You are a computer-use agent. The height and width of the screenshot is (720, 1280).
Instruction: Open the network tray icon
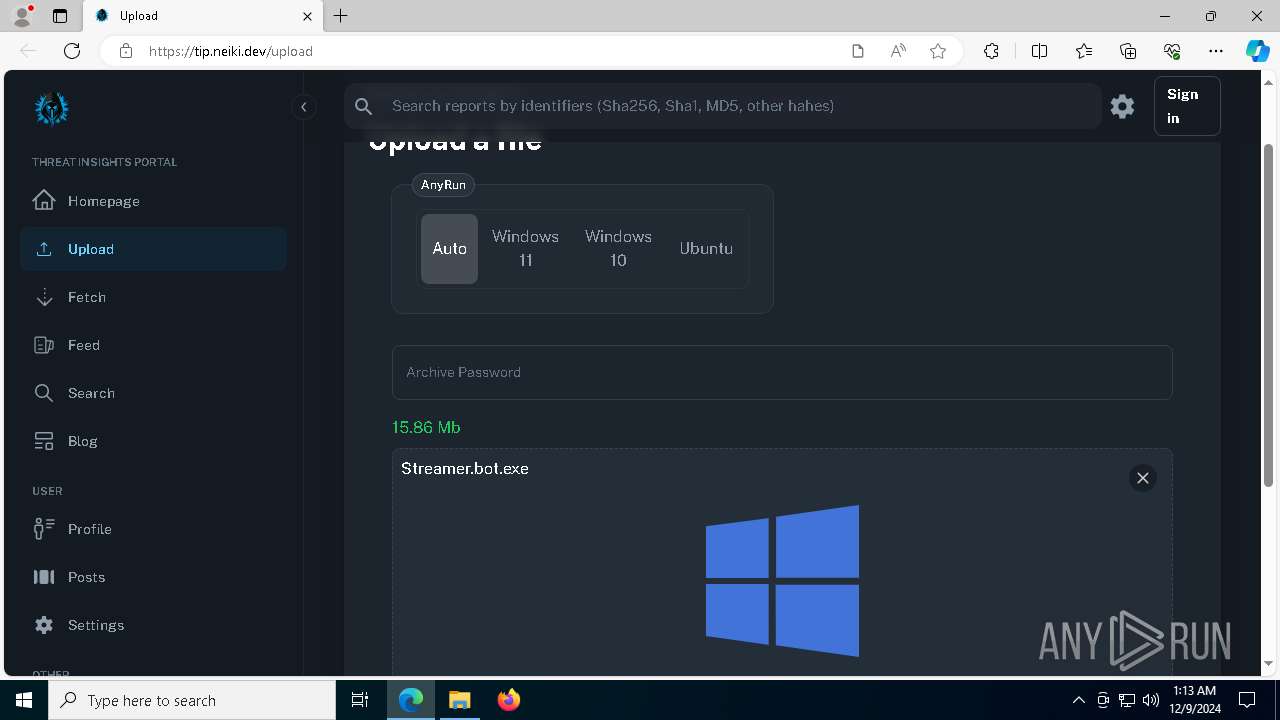pyautogui.click(x=1127, y=700)
